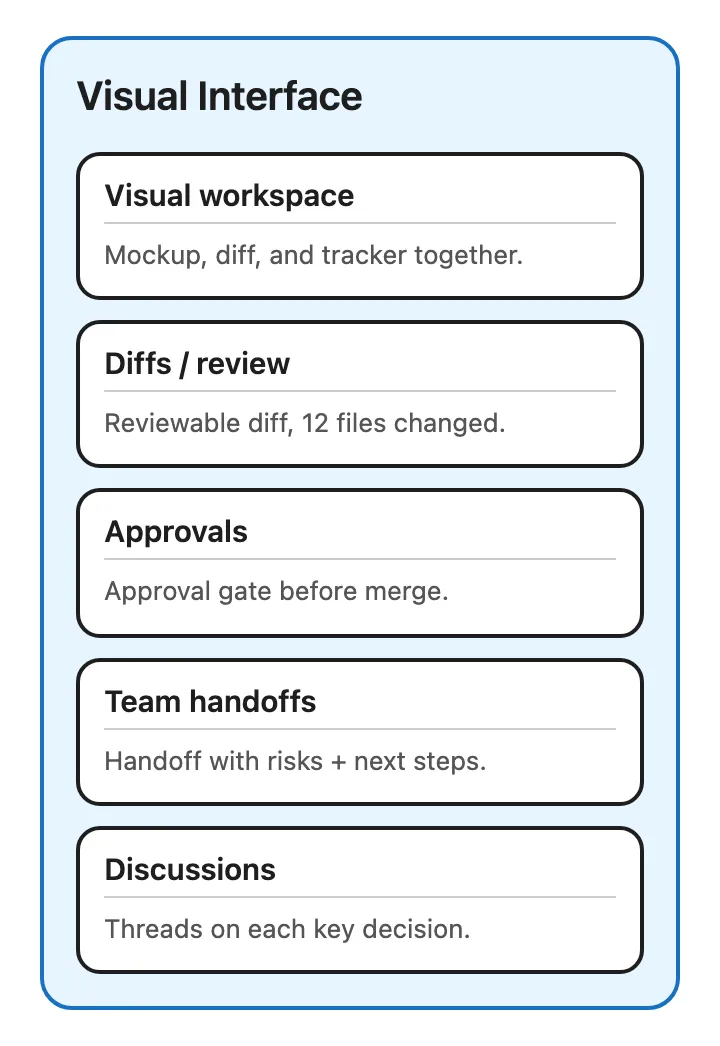The width and height of the screenshot is (720, 1046).
Task: Click 'Handoff with risks + next steps.' text
Action: click(296, 761)
